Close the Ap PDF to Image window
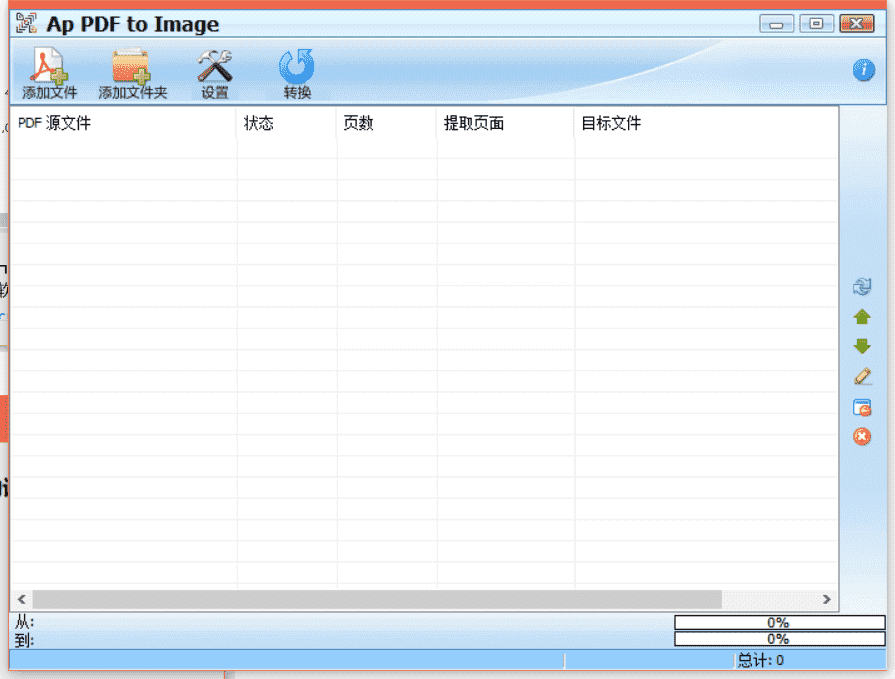Viewport: 895px width, 679px height. click(856, 24)
